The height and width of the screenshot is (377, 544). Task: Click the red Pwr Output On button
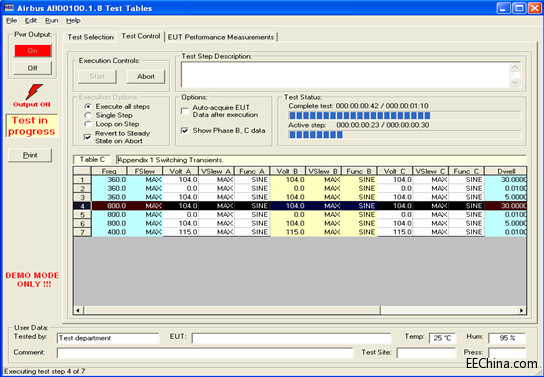(33, 51)
